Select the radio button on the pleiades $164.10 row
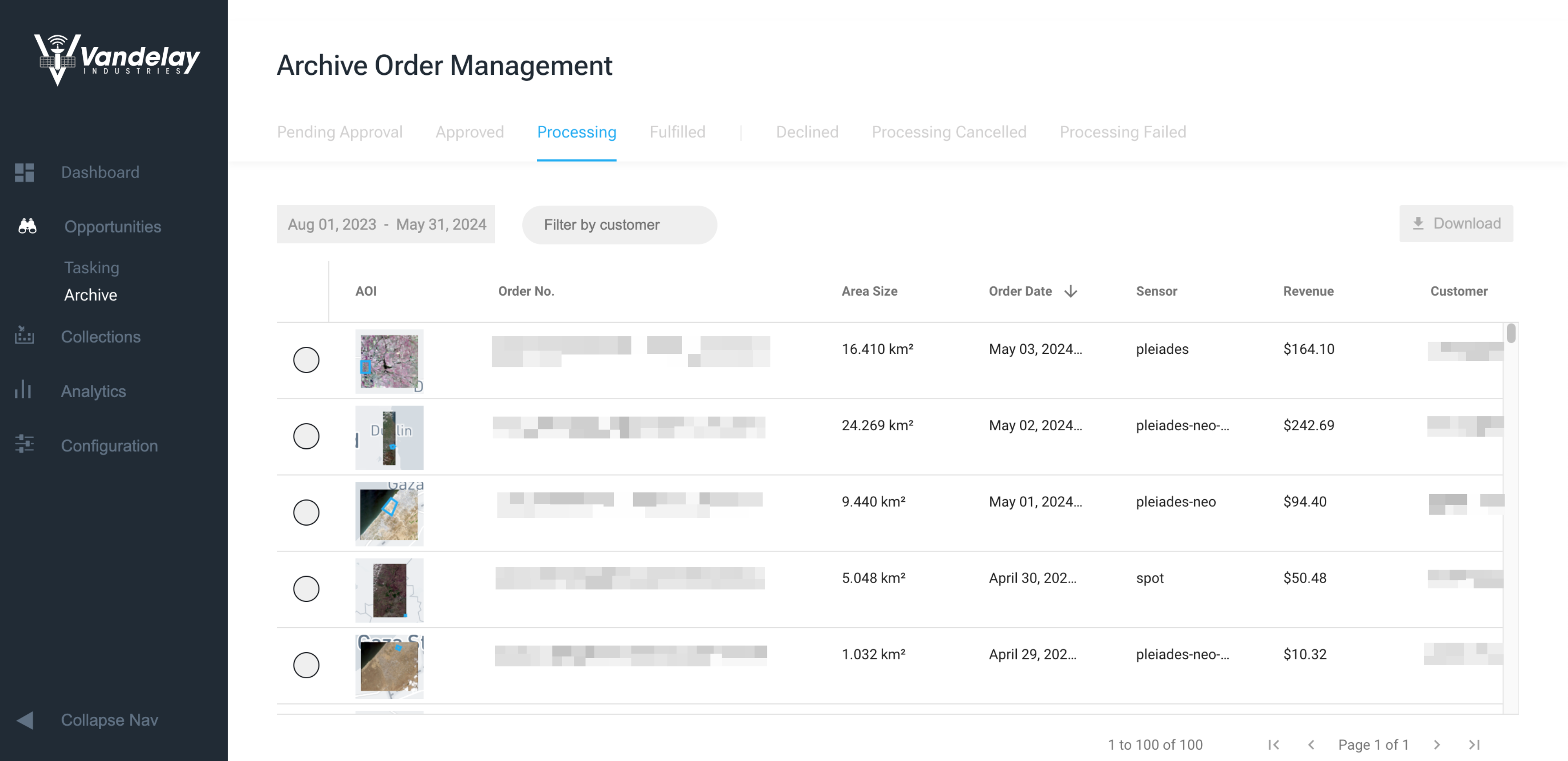The height and width of the screenshot is (761, 1568). pos(307,360)
